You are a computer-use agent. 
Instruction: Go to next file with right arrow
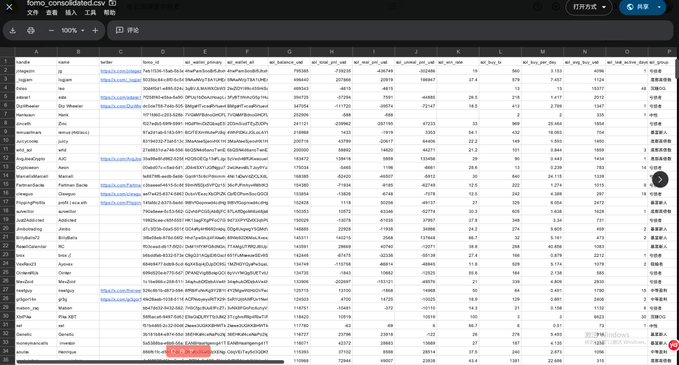tap(660, 179)
